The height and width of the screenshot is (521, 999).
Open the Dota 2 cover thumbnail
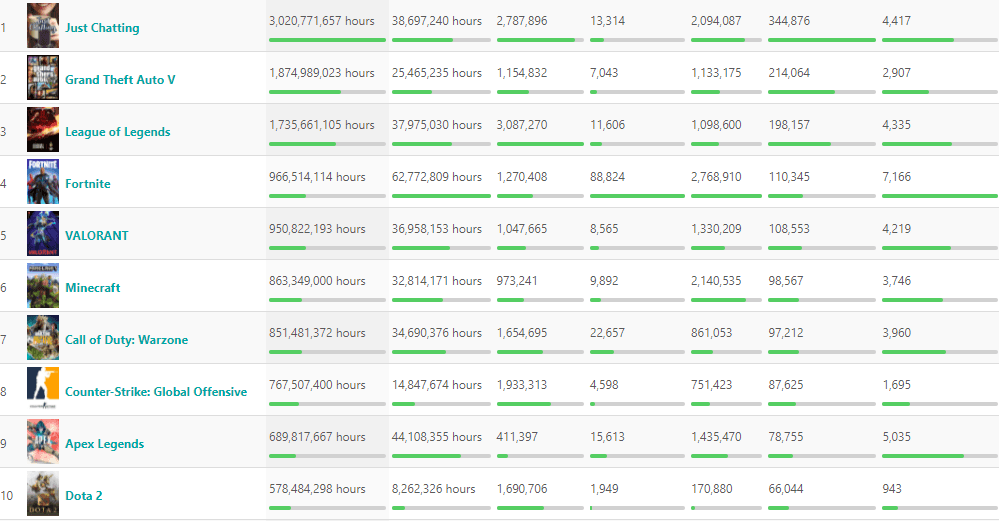click(42, 494)
